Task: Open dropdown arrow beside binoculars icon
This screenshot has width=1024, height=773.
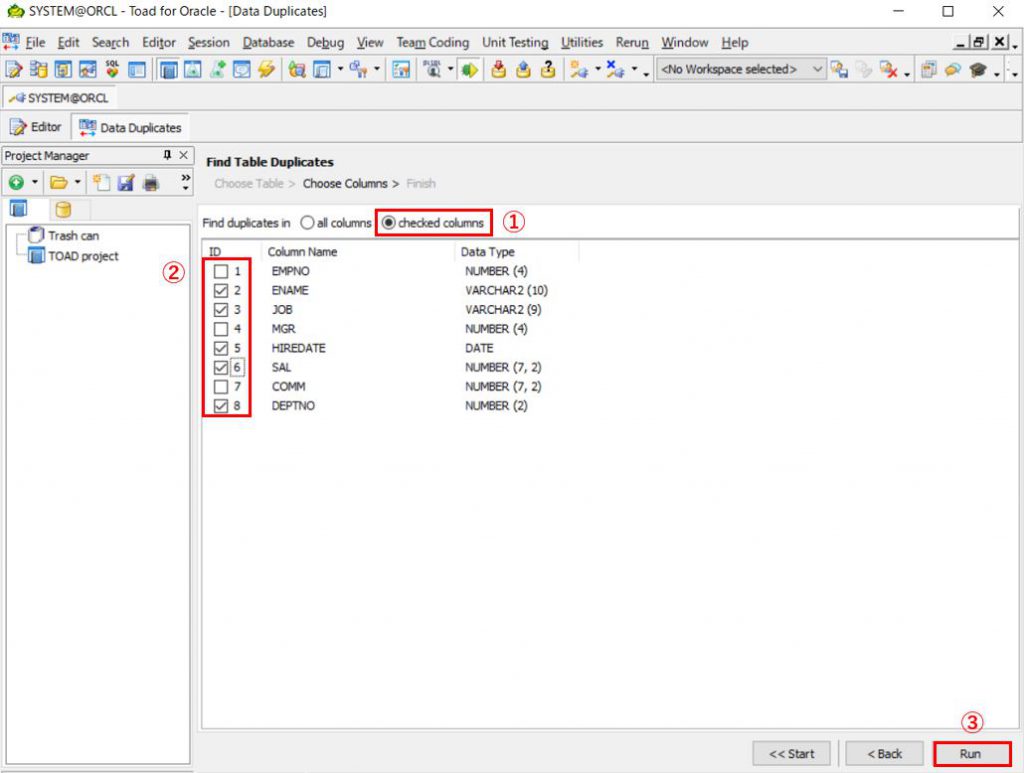Action: (x=450, y=69)
